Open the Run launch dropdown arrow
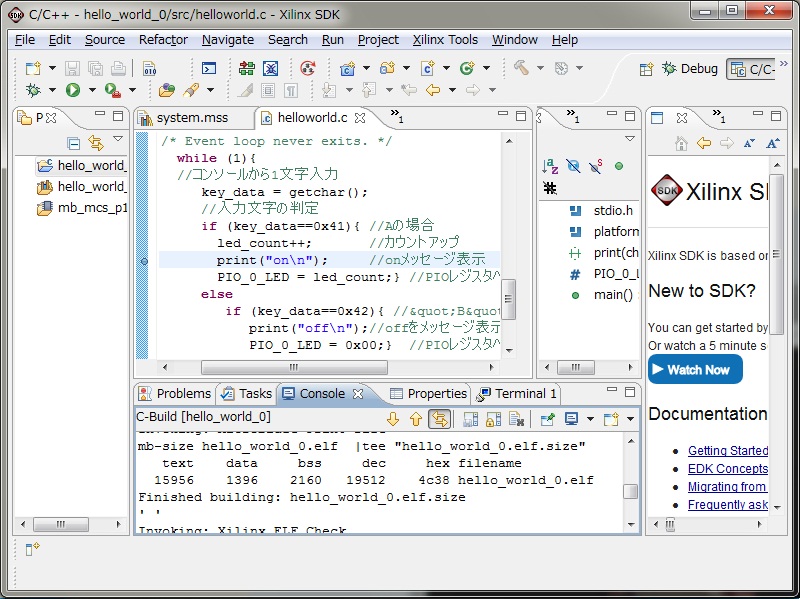 92,90
